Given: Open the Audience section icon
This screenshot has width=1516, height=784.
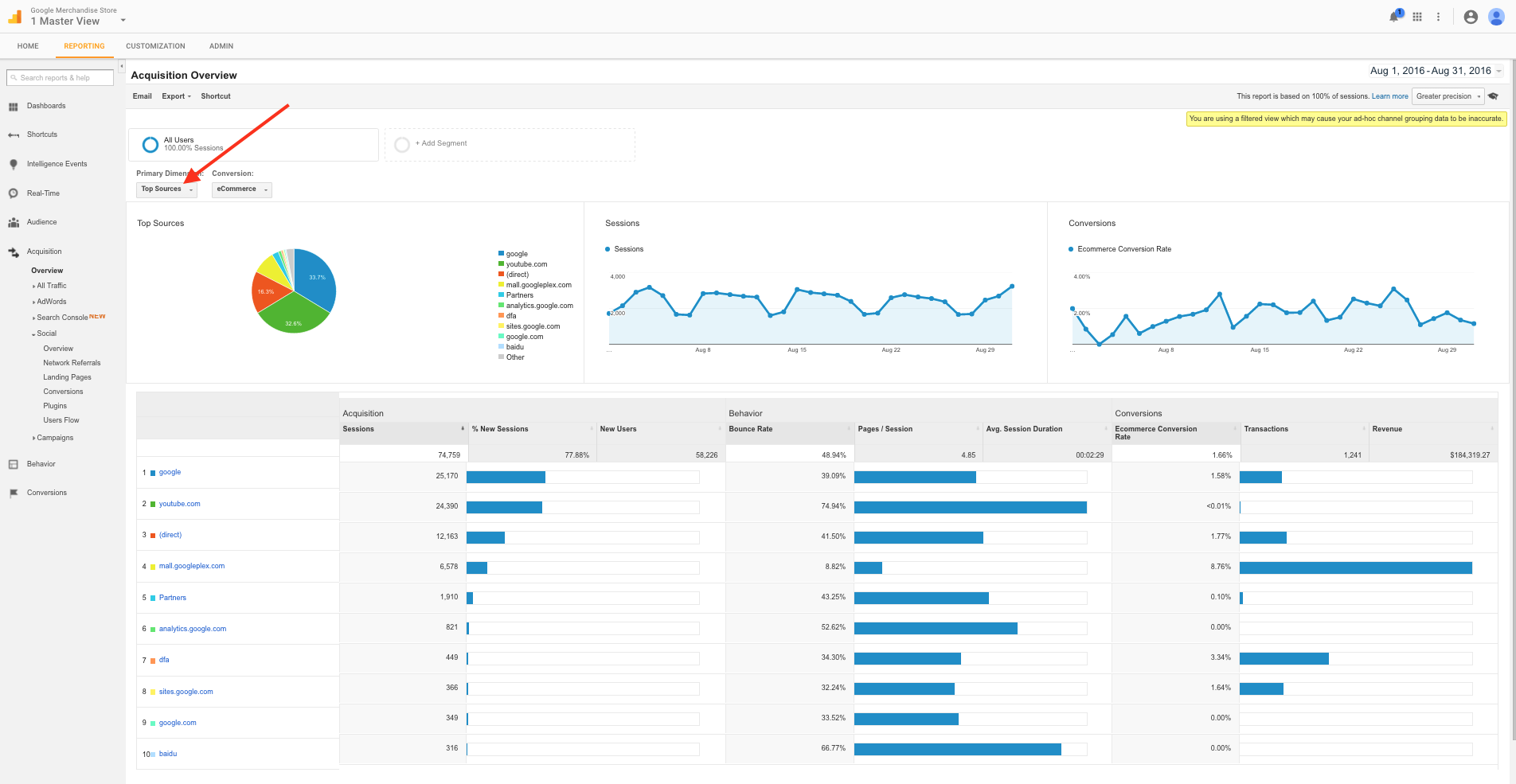Looking at the screenshot, I should click(x=13, y=222).
